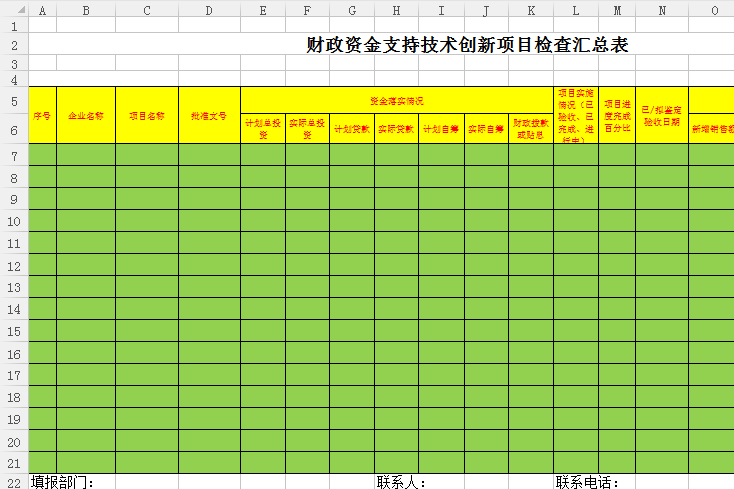Select the 计划贷款 subheader cell
This screenshot has width=734, height=489.
352,129
